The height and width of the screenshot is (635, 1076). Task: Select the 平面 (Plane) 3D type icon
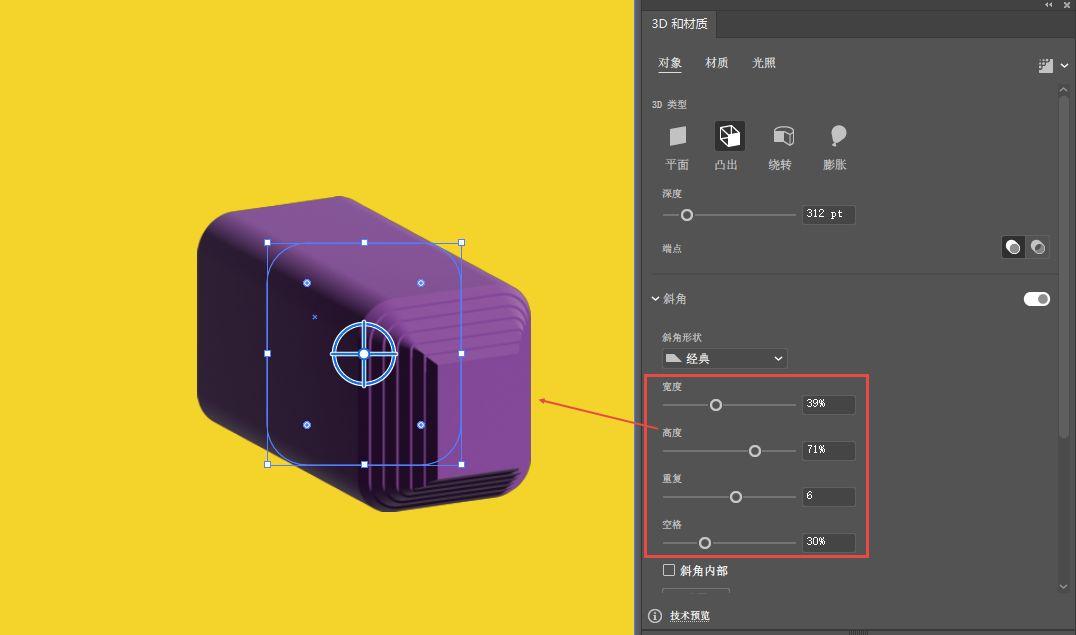[677, 136]
